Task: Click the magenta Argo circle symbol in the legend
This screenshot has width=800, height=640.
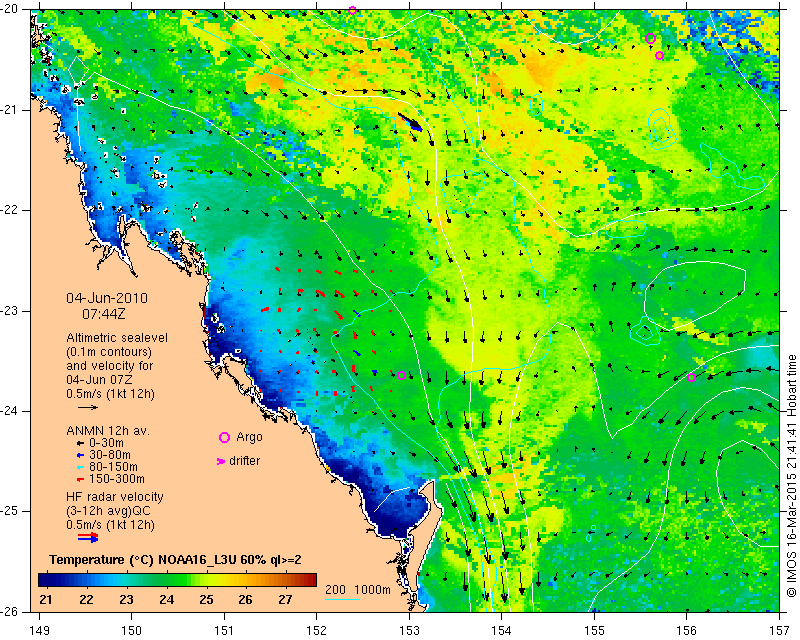Action: [x=224, y=437]
